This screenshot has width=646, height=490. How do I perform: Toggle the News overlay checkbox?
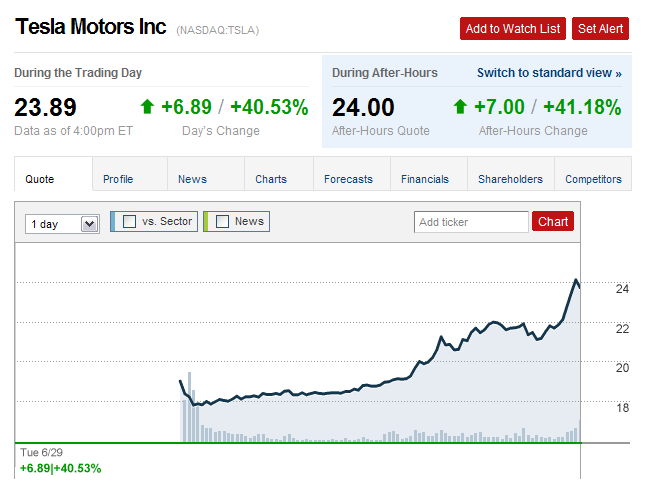pos(223,222)
